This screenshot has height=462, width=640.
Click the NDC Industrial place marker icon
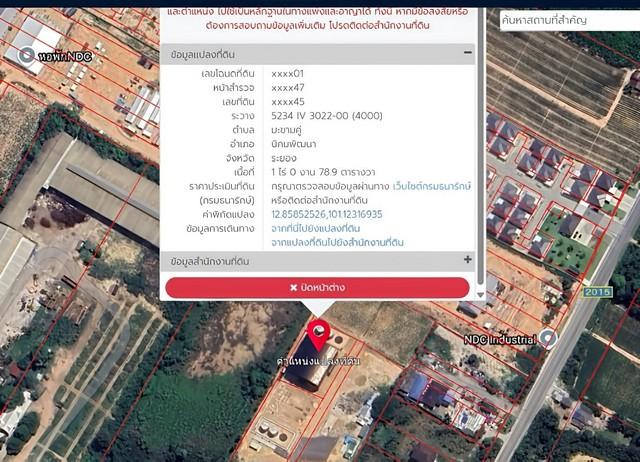548,339
